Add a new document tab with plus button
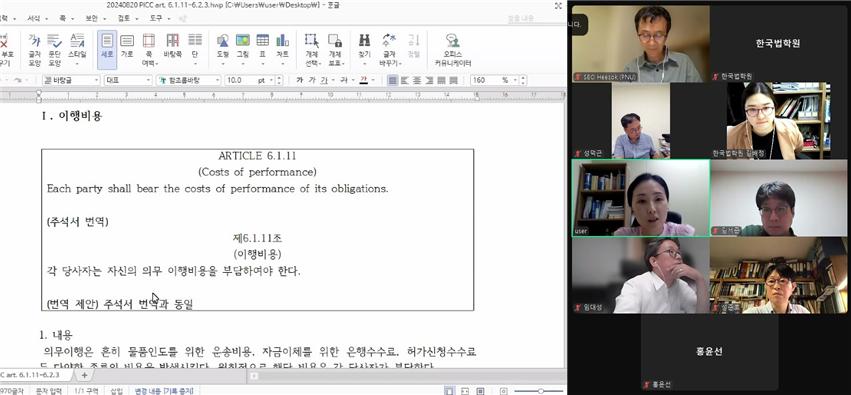The height and width of the screenshot is (395, 851). coord(84,375)
